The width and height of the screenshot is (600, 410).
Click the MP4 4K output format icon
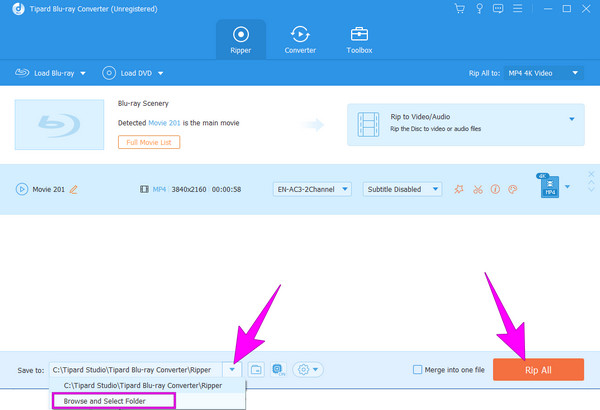coord(549,186)
